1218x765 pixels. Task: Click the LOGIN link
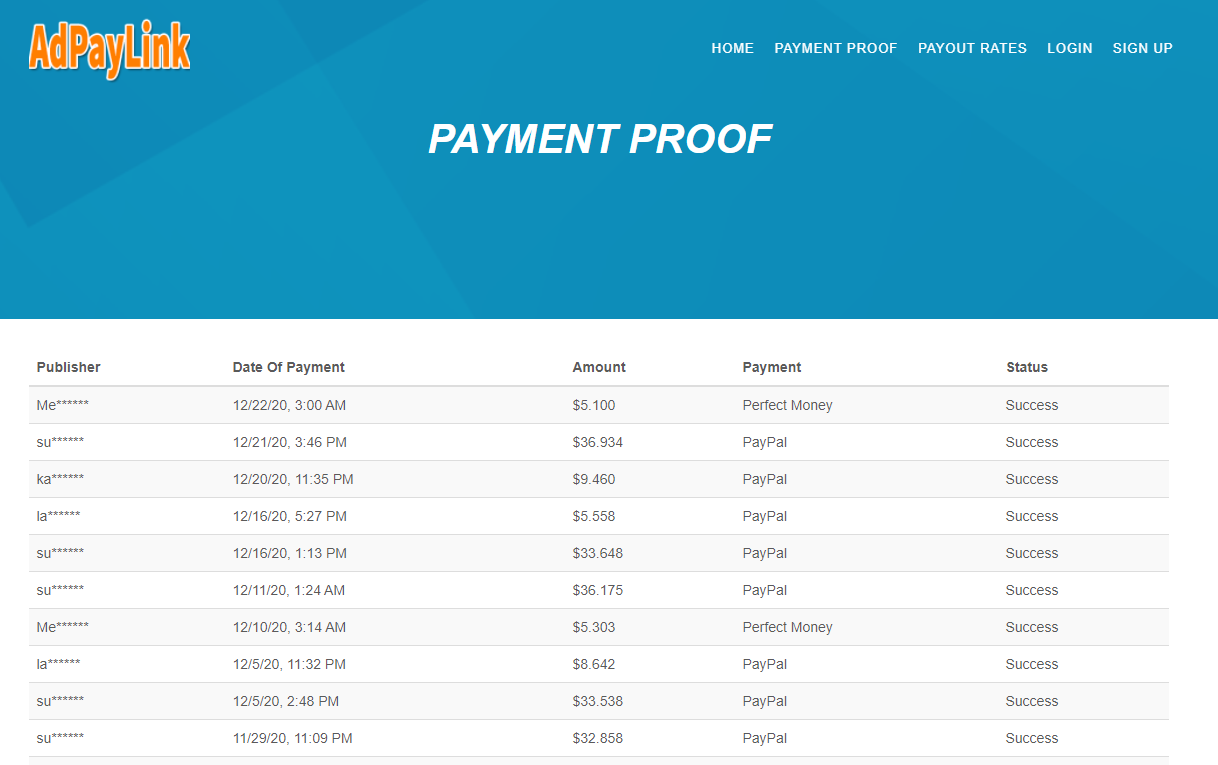coord(1069,48)
